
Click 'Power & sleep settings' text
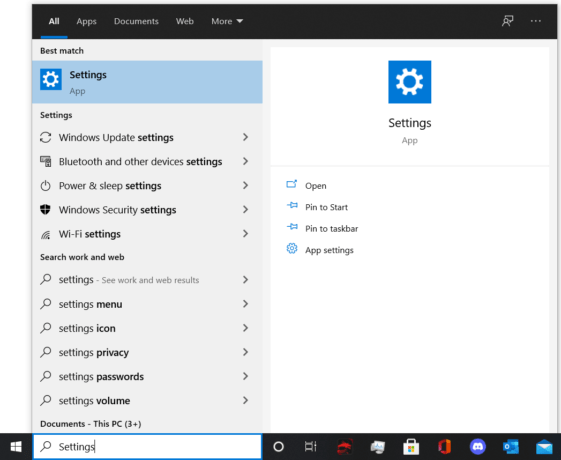point(110,186)
